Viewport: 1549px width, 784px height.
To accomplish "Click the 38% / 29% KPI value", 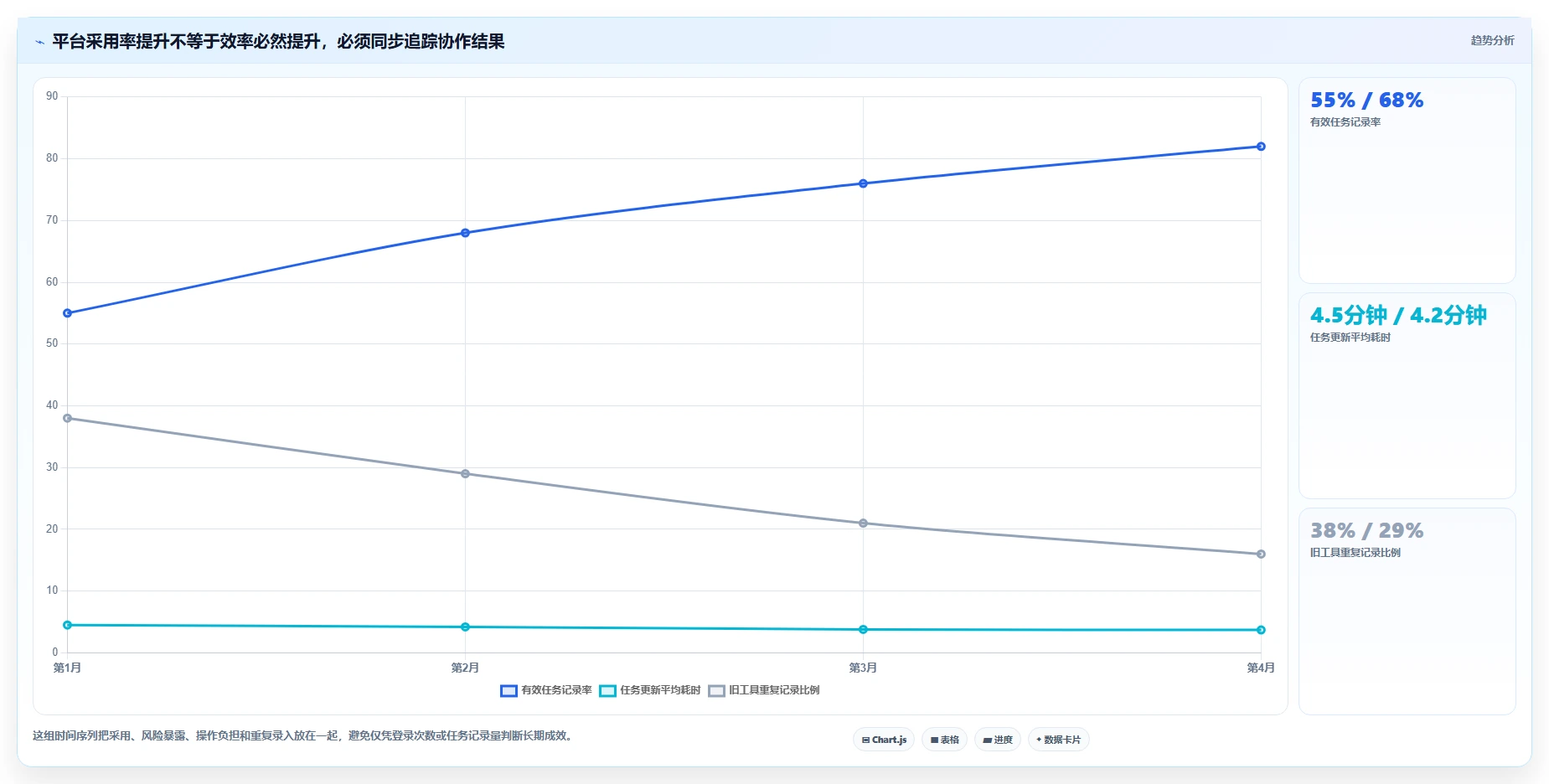I will [x=1366, y=531].
